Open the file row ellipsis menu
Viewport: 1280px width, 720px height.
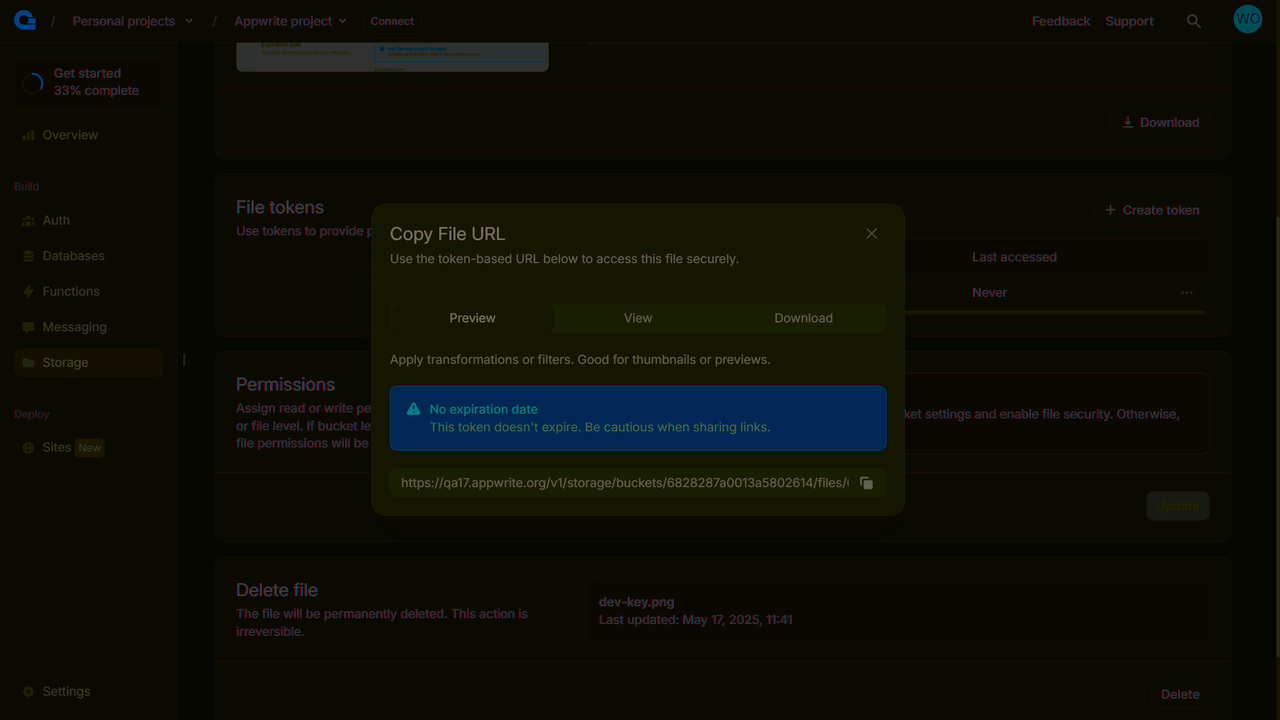point(1187,292)
